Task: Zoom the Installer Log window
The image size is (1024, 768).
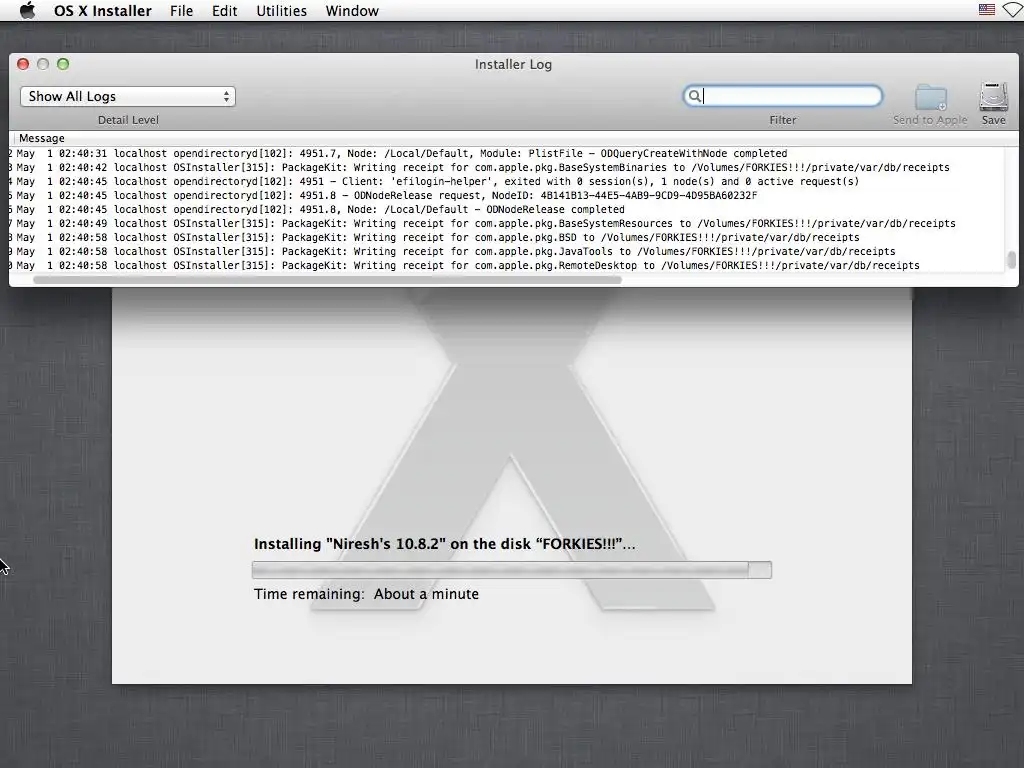Action: coord(63,64)
